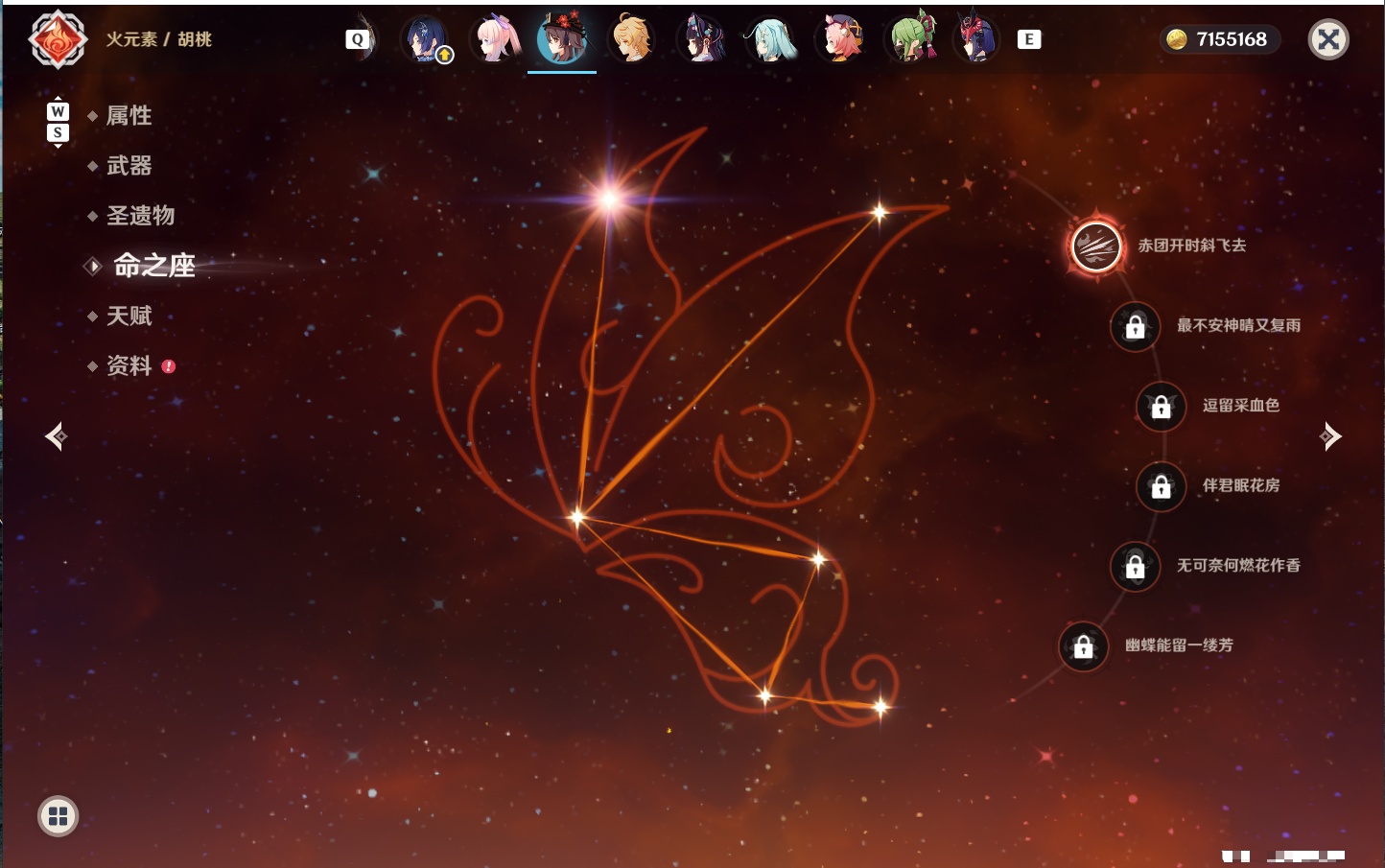
Task: Select Yelan's dark blue-haired avatar
Action: tap(424, 39)
